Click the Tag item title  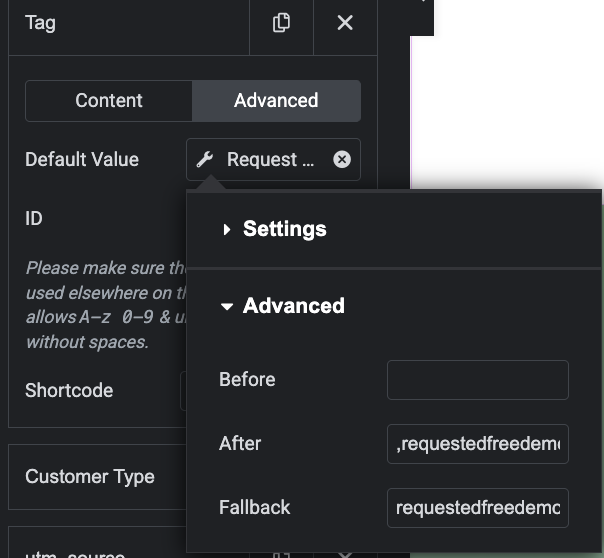point(40,22)
